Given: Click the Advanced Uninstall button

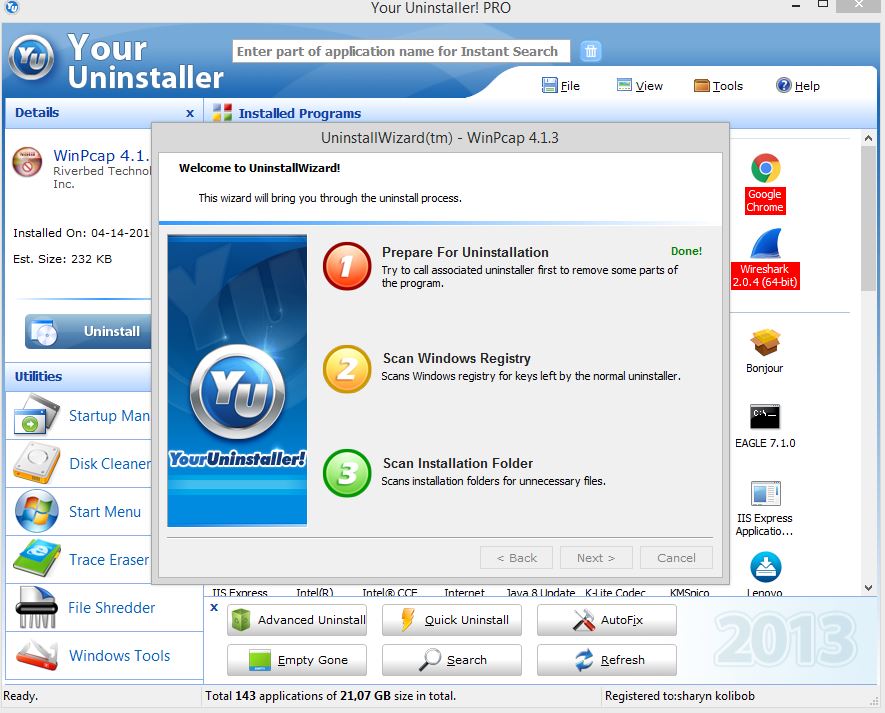Looking at the screenshot, I should point(297,620).
